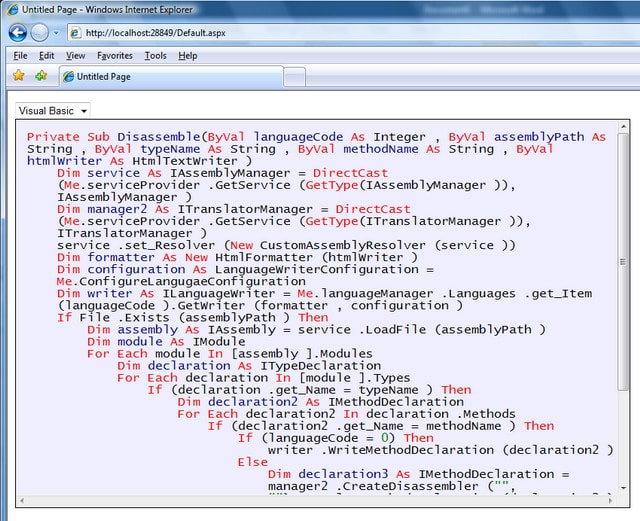Open the recent pages history arrow
Viewport: 640px width, 521px height.
coord(56,33)
